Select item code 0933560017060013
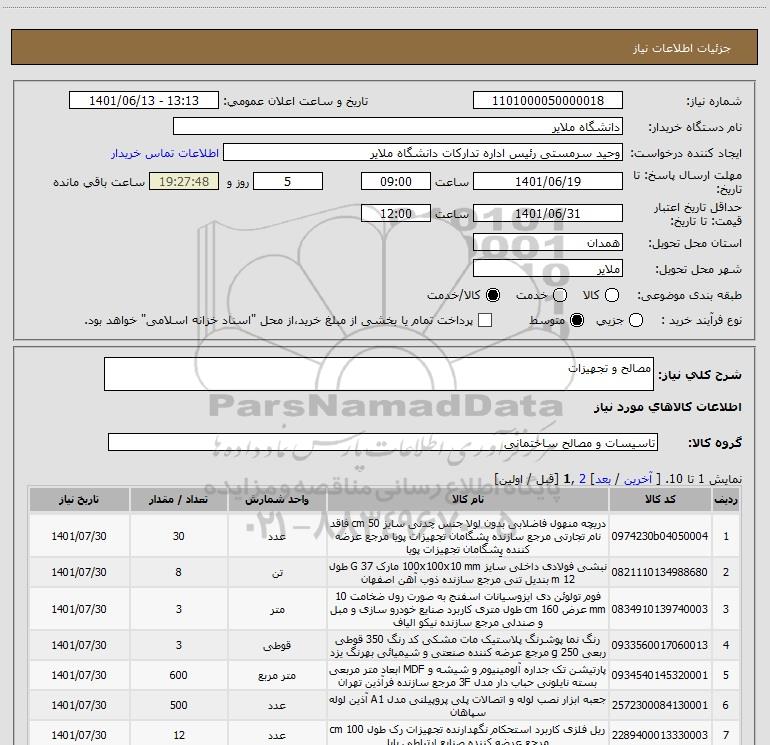This screenshot has height=745, width=770. click(x=660, y=645)
